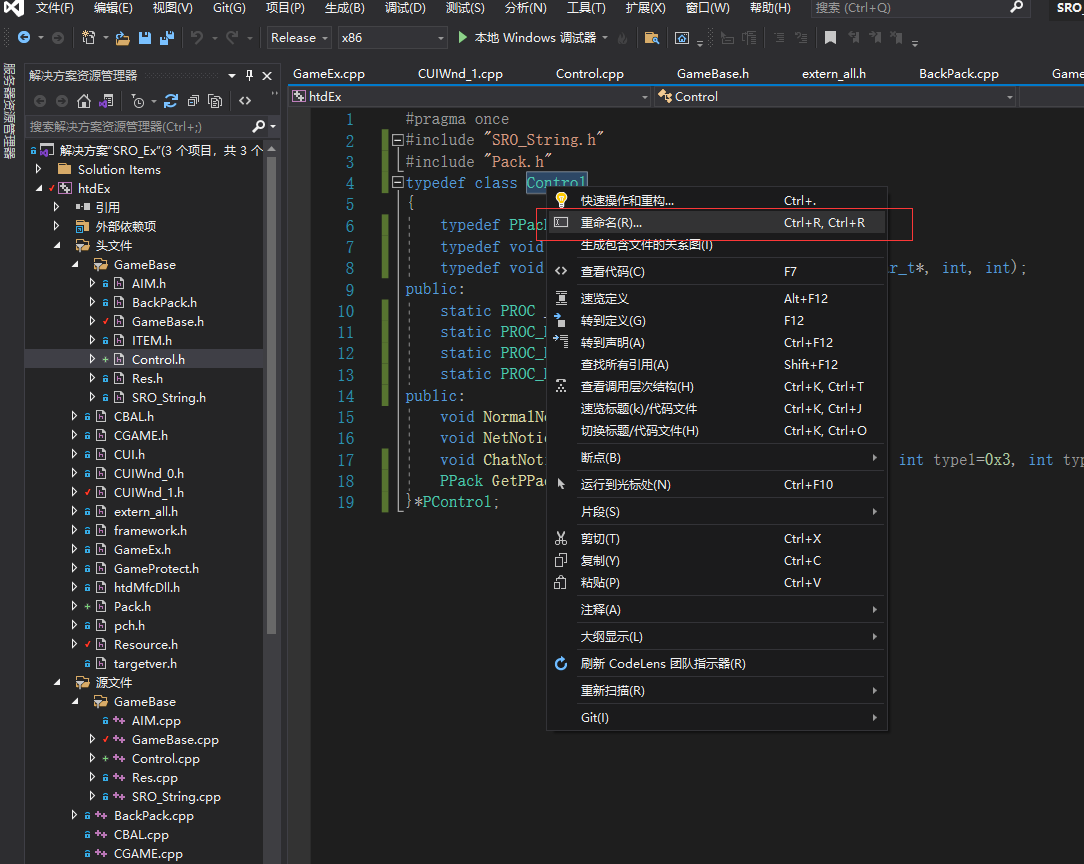Click the Save All toolbar icon

coord(167,38)
